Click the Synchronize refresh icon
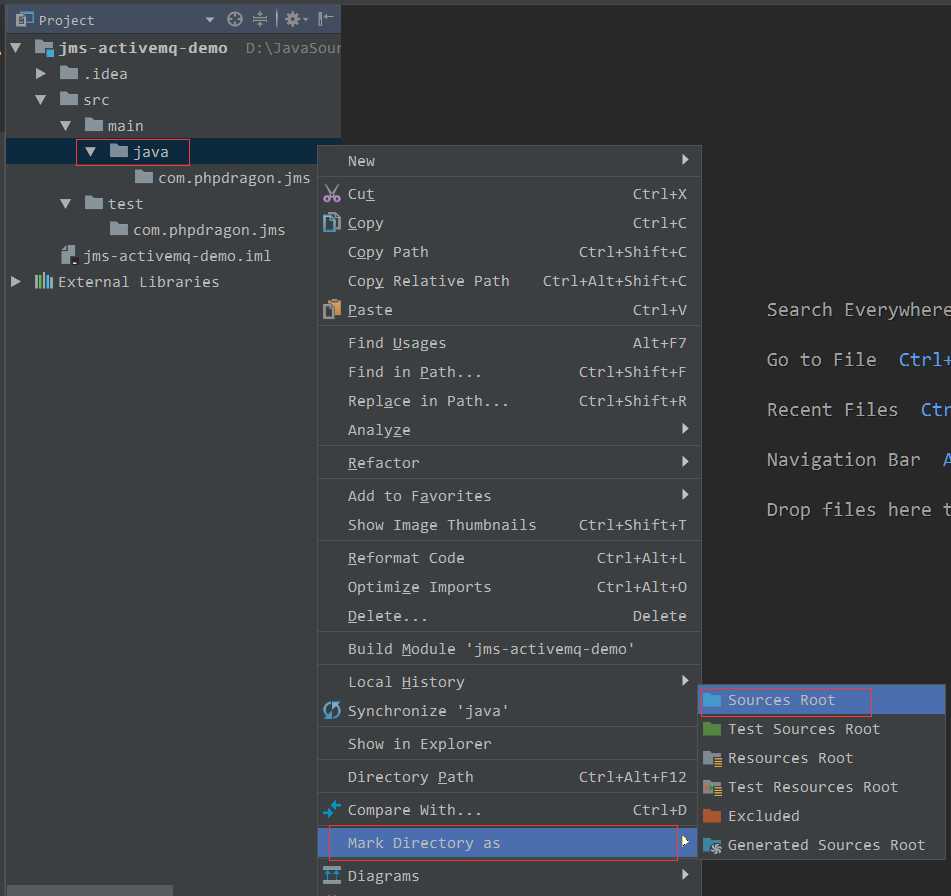 coord(332,710)
